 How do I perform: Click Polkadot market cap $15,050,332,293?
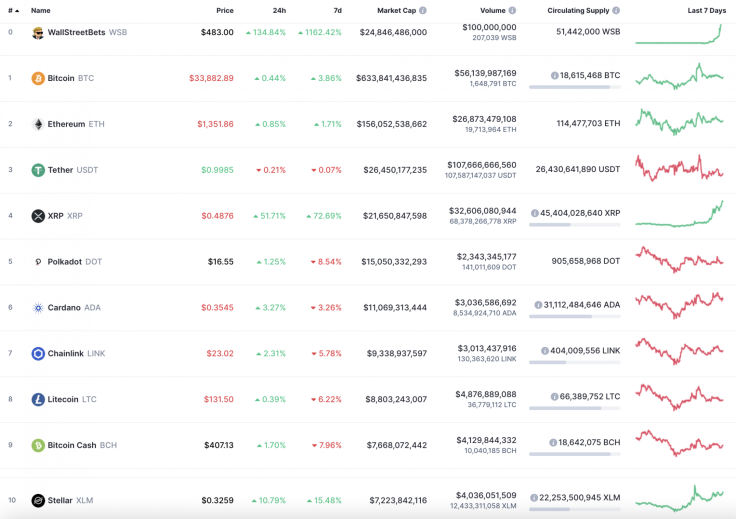point(394,262)
